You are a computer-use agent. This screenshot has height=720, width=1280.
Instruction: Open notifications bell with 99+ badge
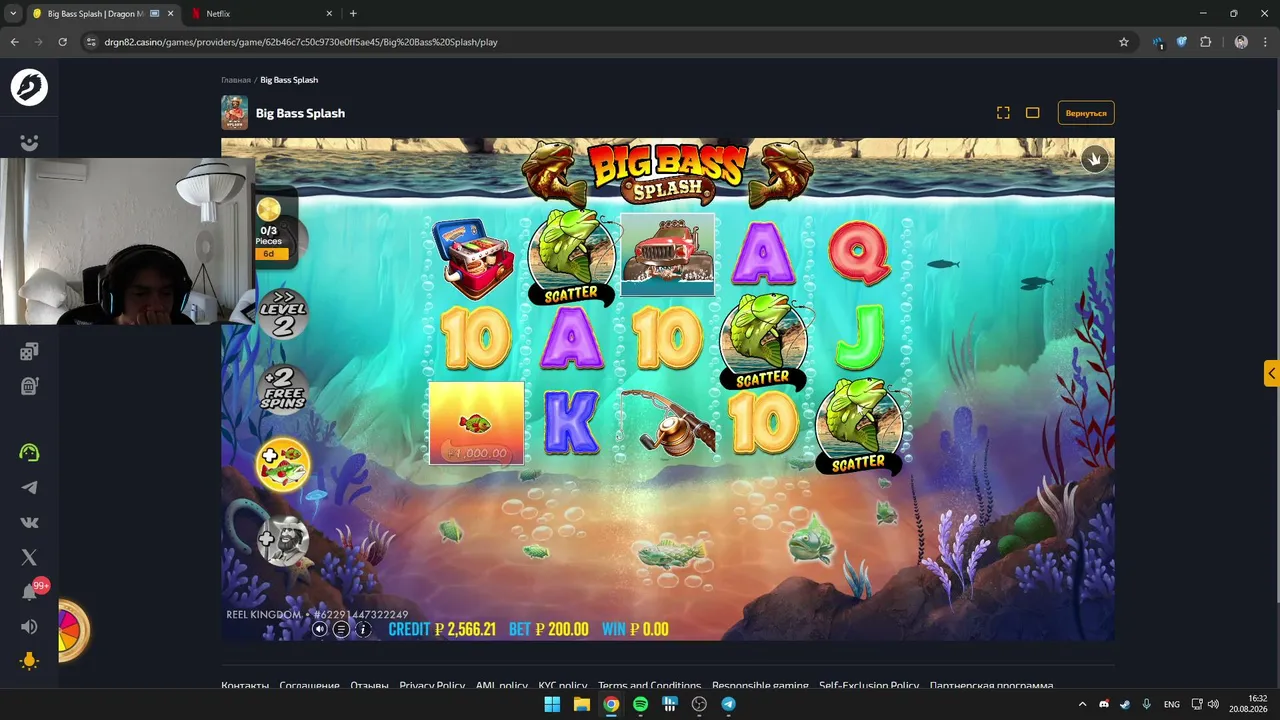click(31, 591)
